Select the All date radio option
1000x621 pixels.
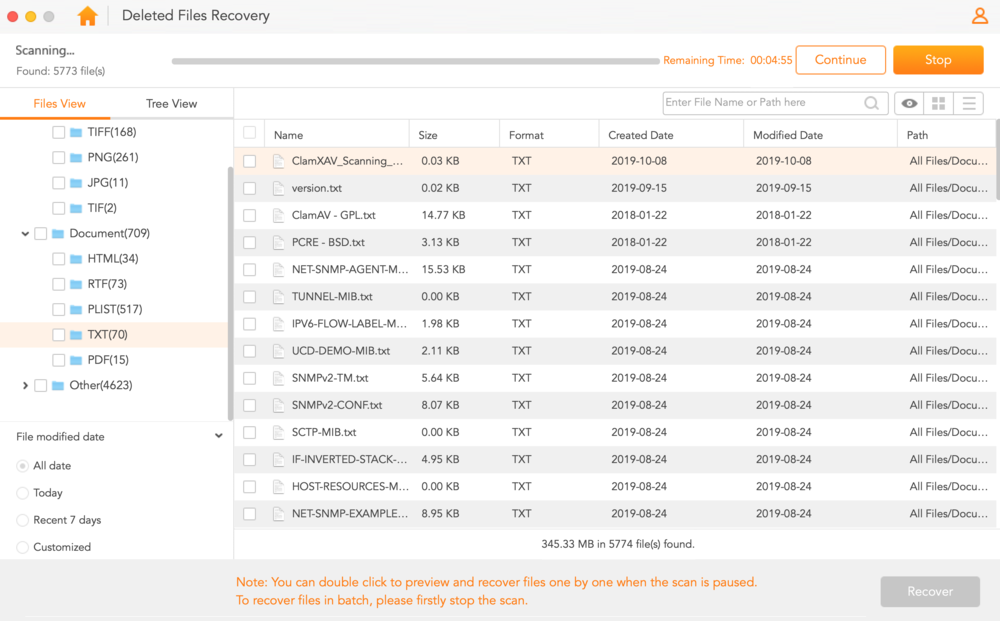coord(22,466)
